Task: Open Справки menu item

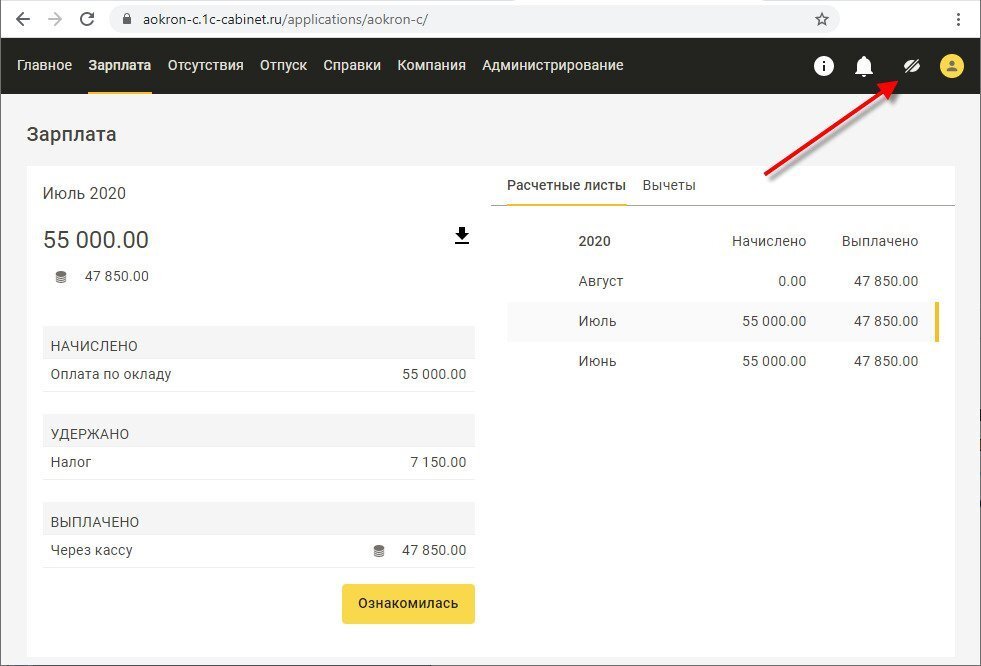Action: (352, 66)
